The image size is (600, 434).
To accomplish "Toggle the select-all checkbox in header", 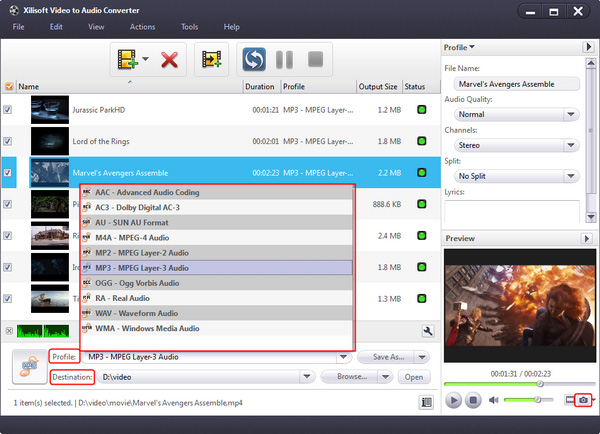I will pyautogui.click(x=9, y=86).
